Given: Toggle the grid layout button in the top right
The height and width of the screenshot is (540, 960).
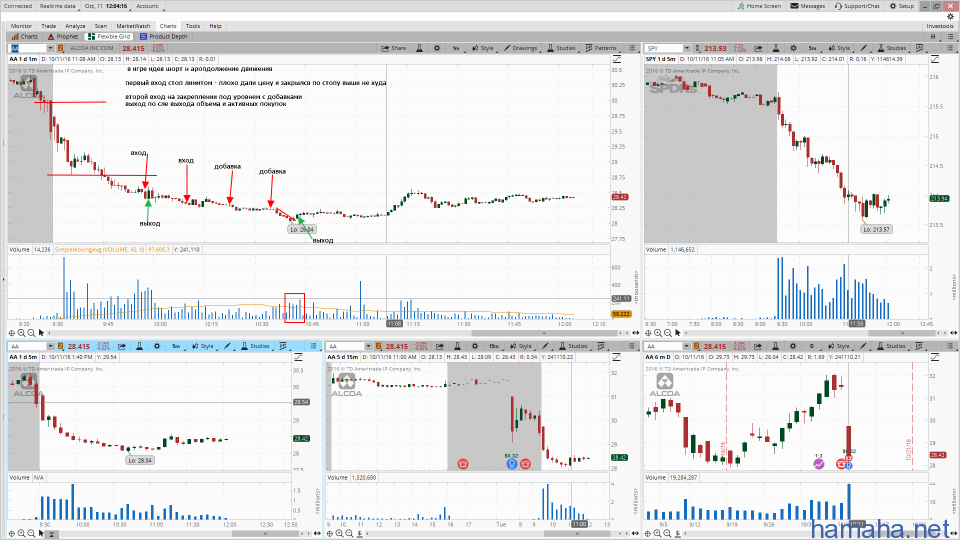Looking at the screenshot, I should point(934,37).
